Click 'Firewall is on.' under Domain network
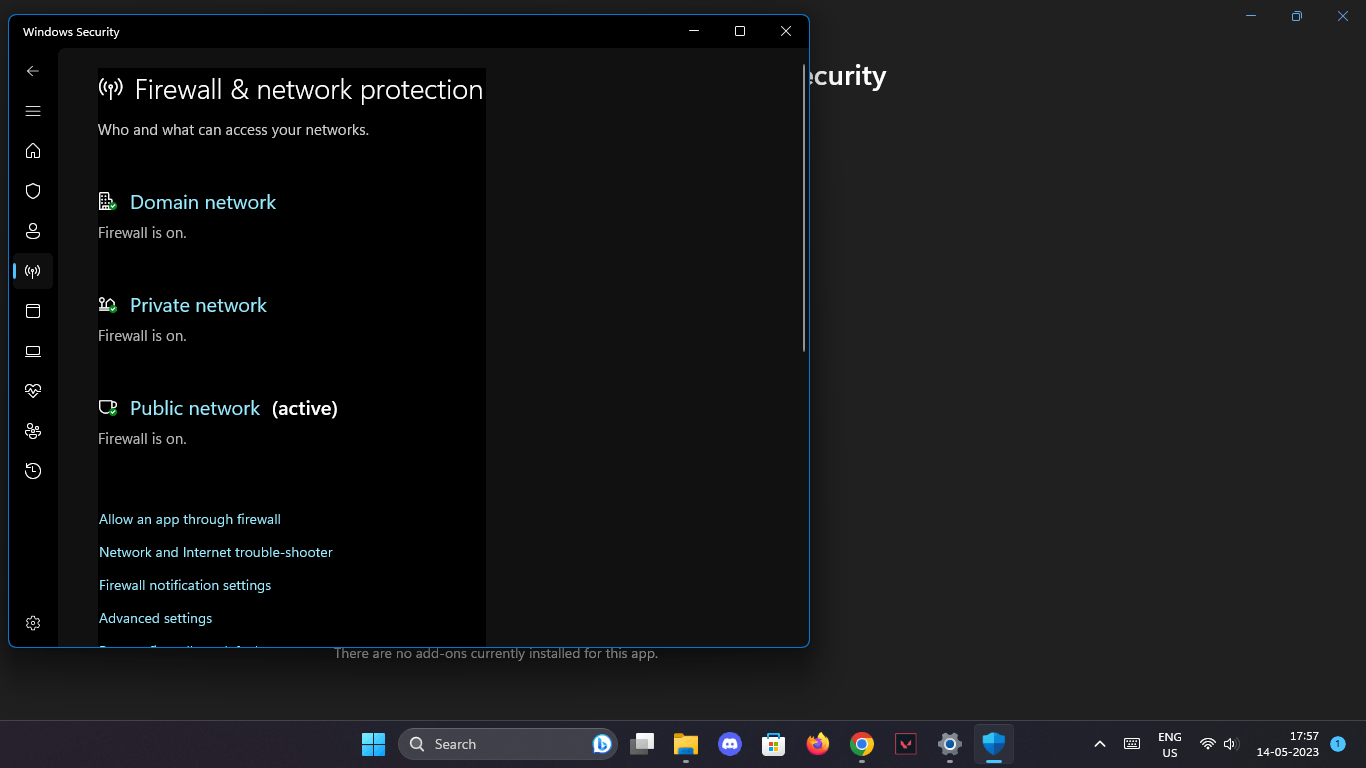 [x=142, y=233]
